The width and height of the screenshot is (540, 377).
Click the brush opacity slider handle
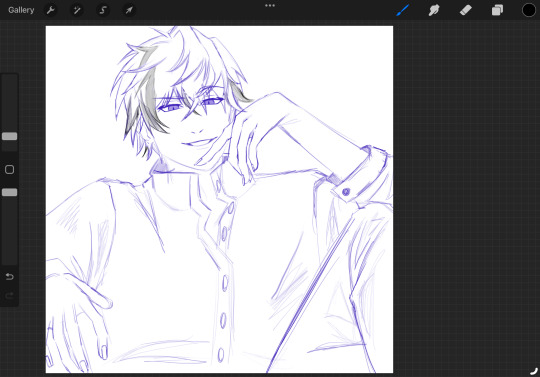pos(10,192)
